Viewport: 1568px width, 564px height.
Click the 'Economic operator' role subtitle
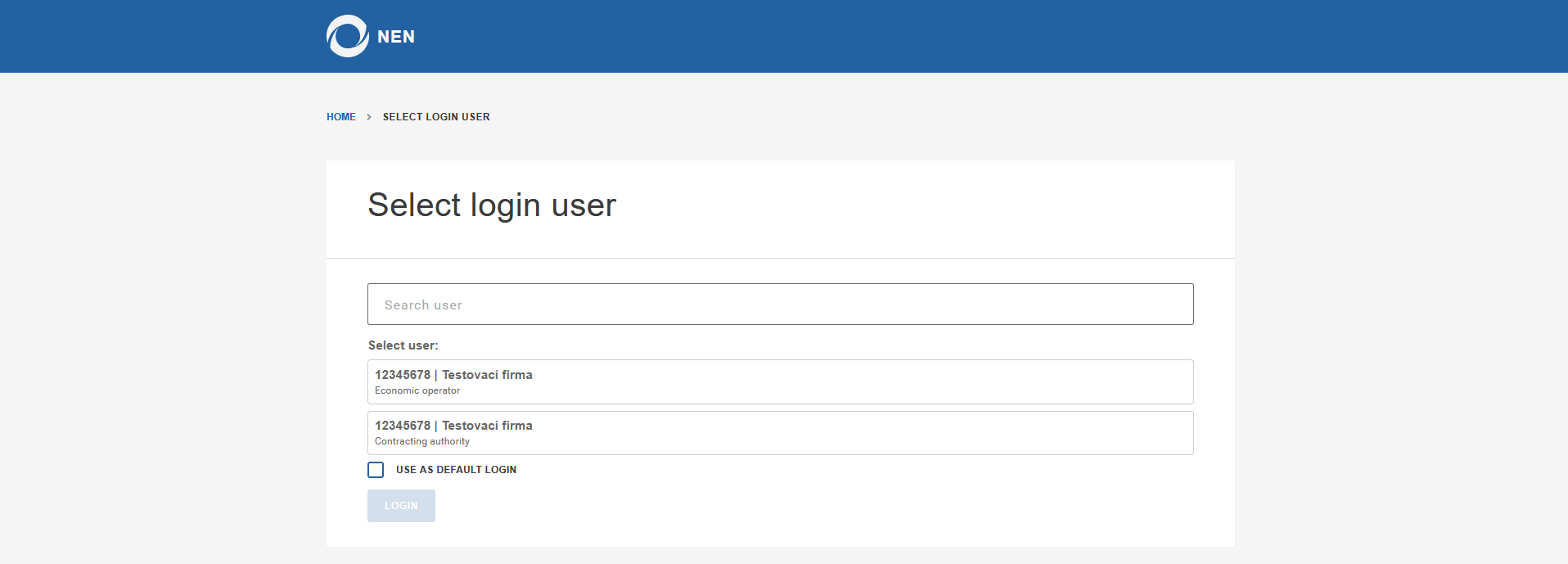[x=417, y=391]
